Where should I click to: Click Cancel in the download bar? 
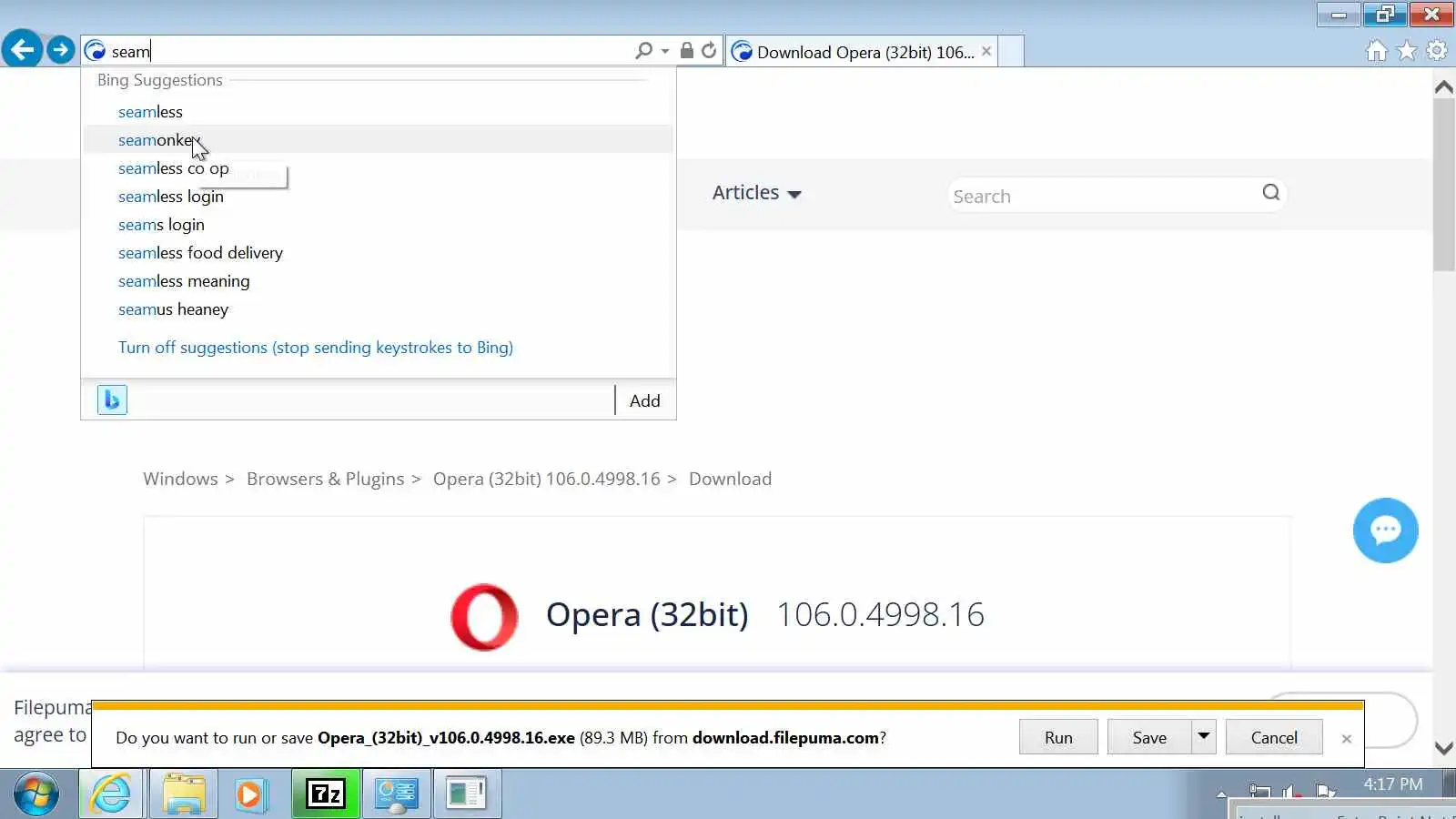[1274, 737]
